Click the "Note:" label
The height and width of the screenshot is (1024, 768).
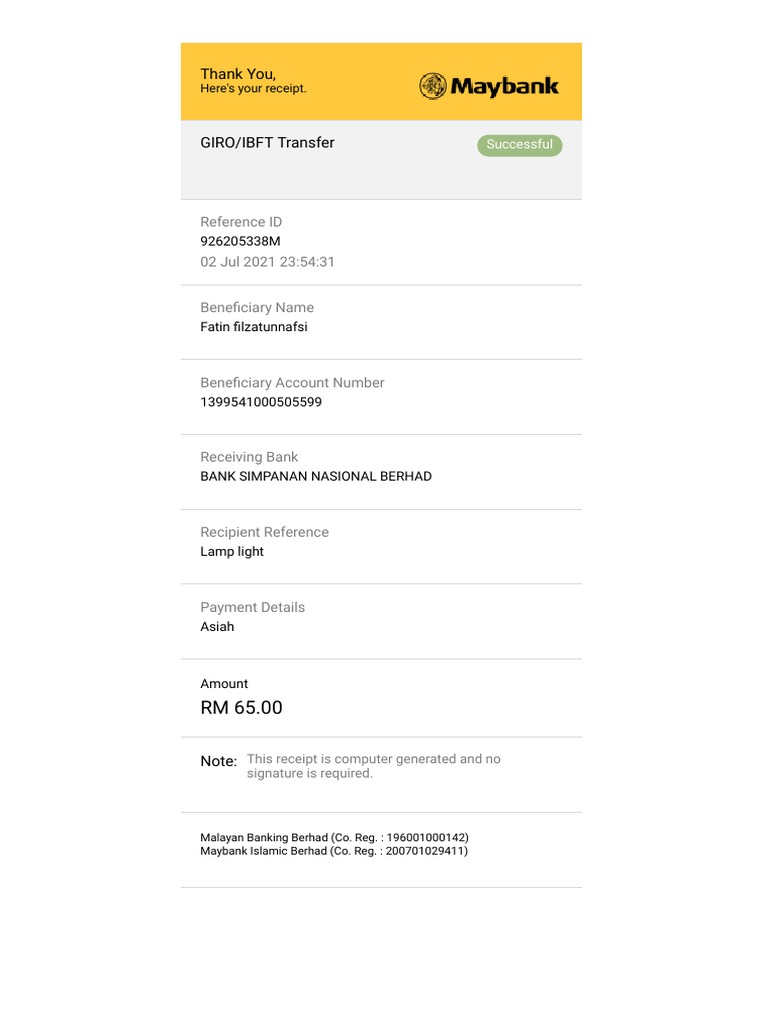tap(218, 761)
